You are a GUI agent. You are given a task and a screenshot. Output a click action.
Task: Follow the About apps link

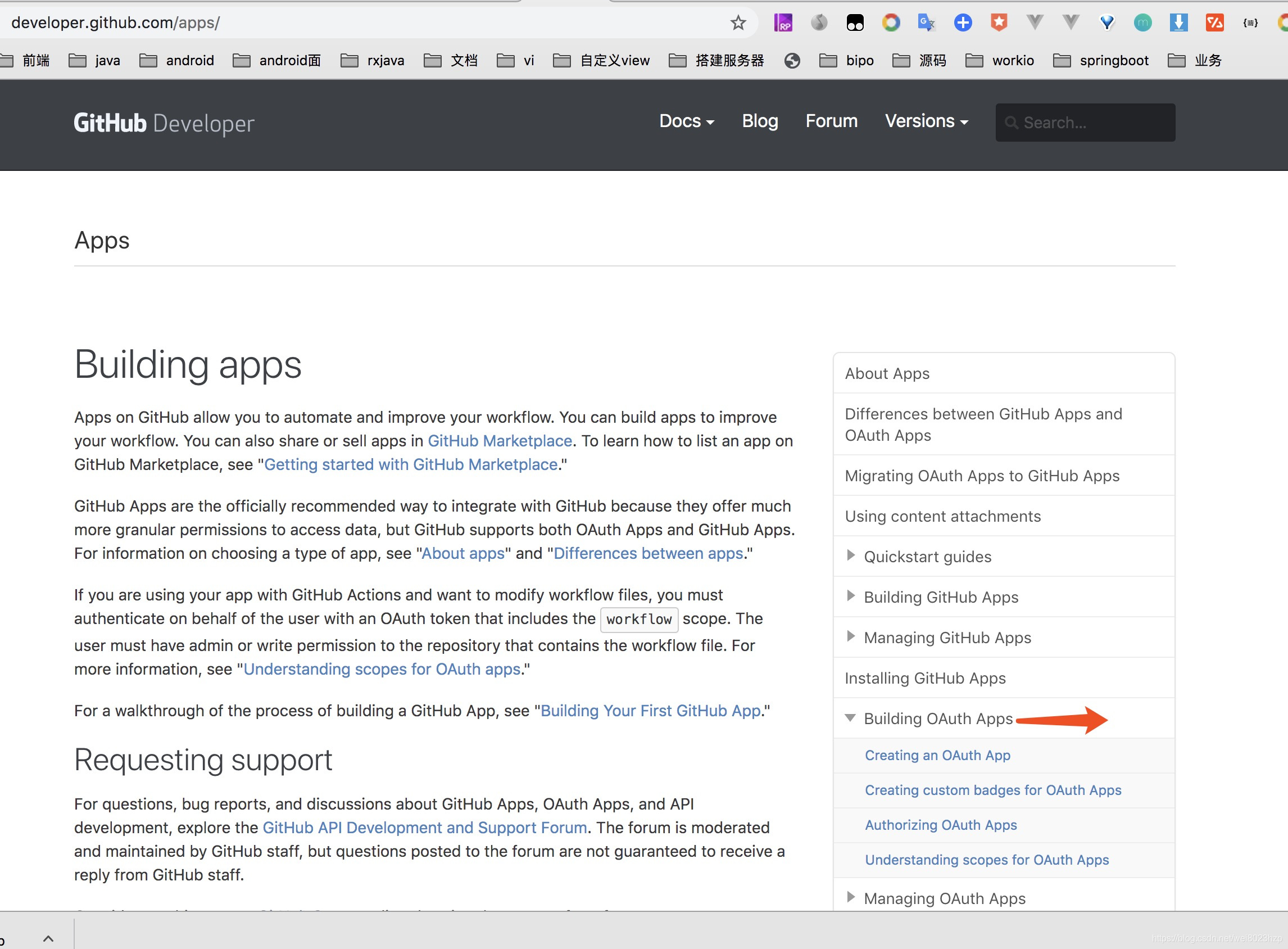pyautogui.click(x=463, y=553)
